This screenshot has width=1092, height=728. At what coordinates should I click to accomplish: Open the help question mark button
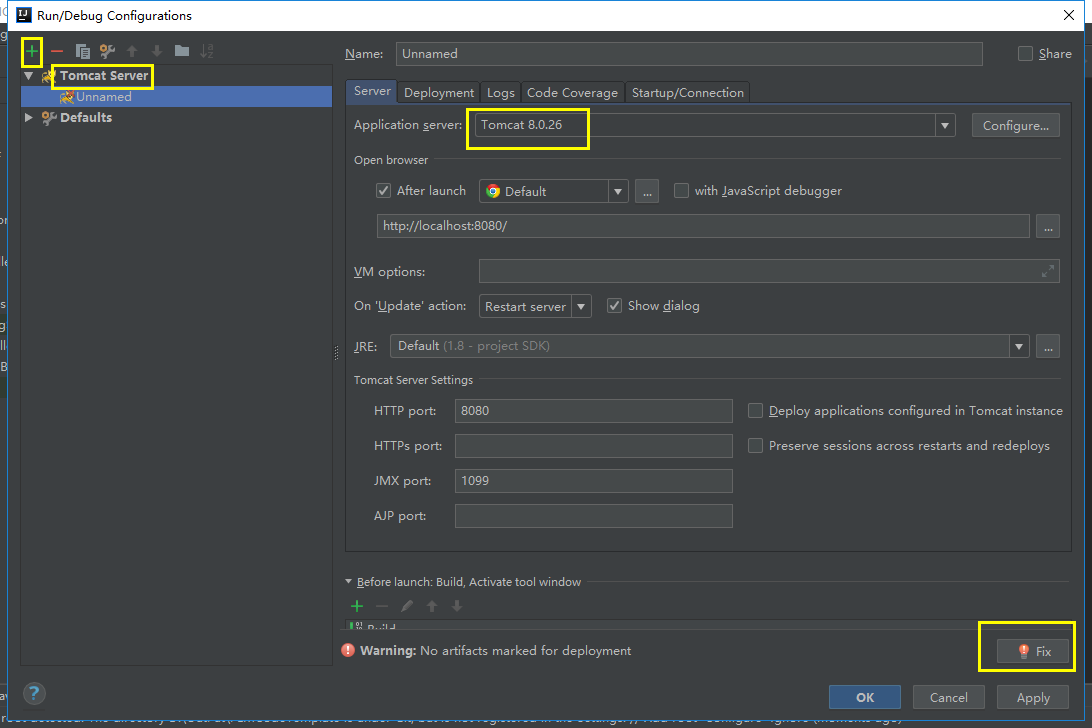(x=34, y=694)
